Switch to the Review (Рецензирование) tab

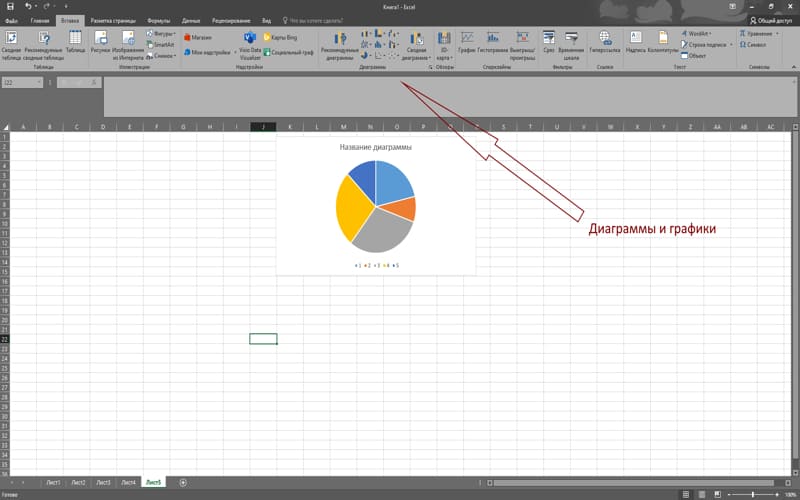pyautogui.click(x=231, y=21)
